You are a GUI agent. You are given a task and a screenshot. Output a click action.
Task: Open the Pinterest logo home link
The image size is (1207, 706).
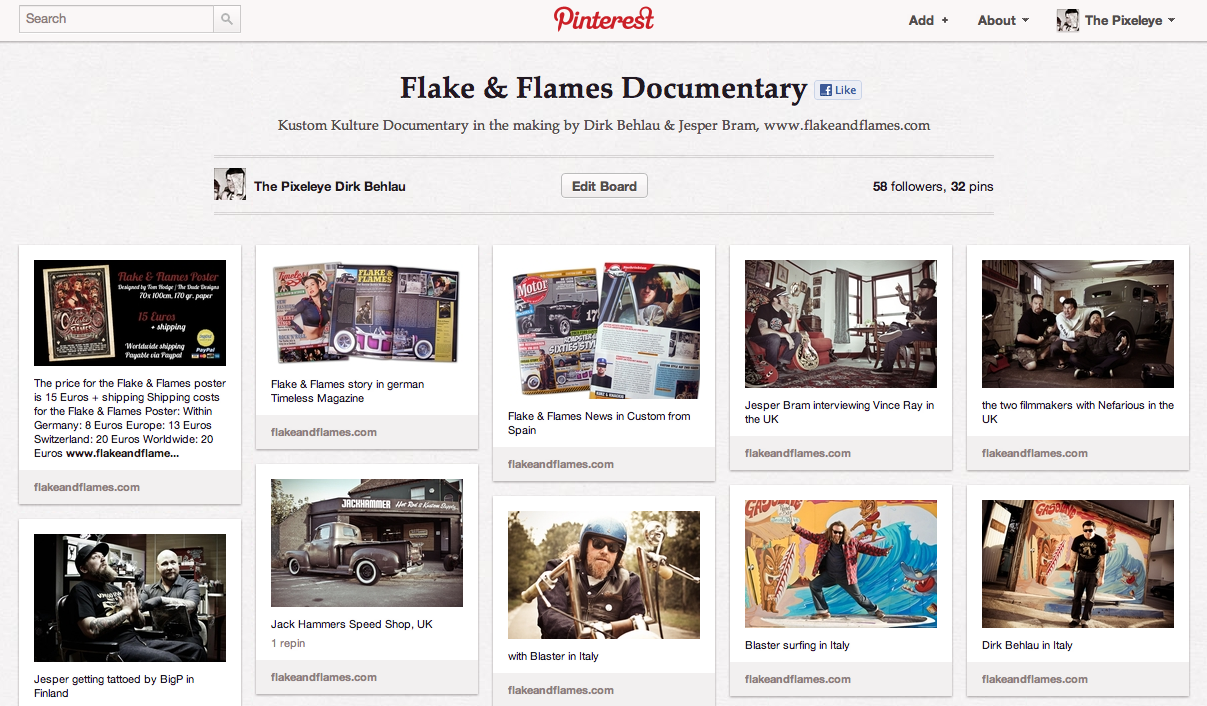click(x=603, y=19)
